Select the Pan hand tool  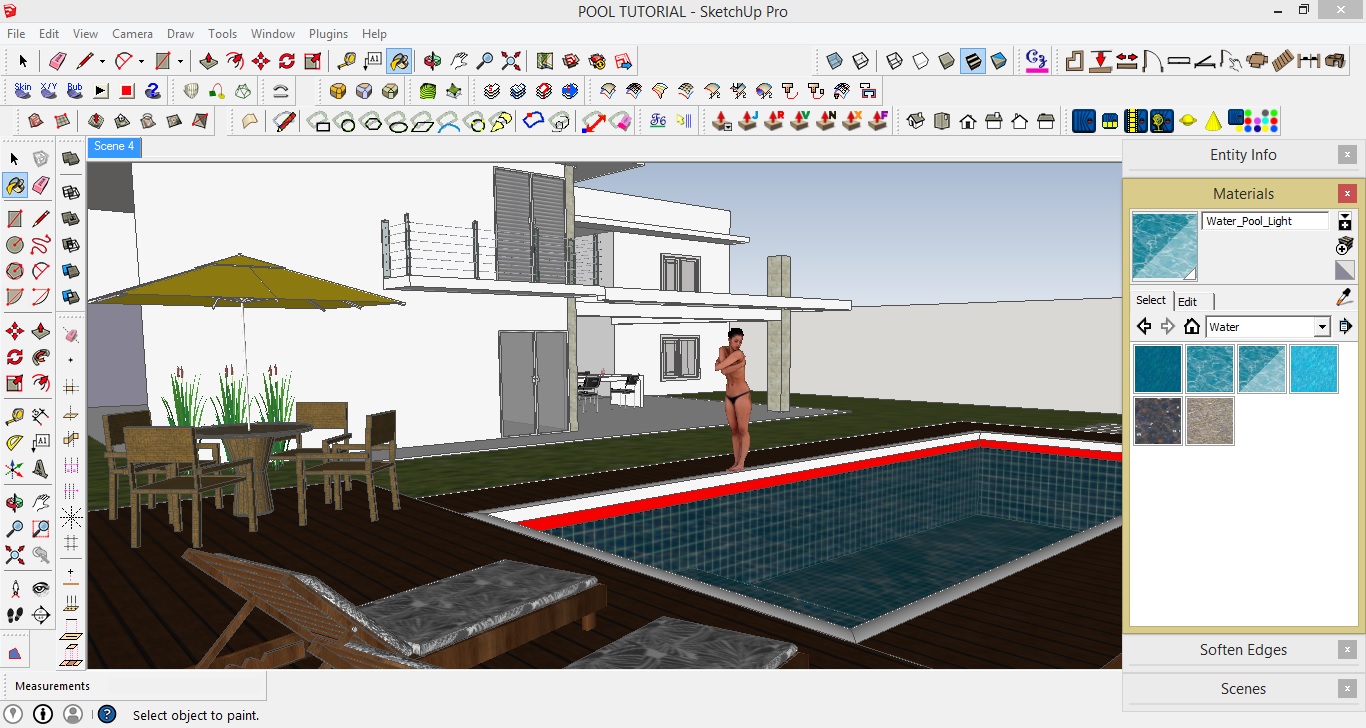pyautogui.click(x=459, y=61)
